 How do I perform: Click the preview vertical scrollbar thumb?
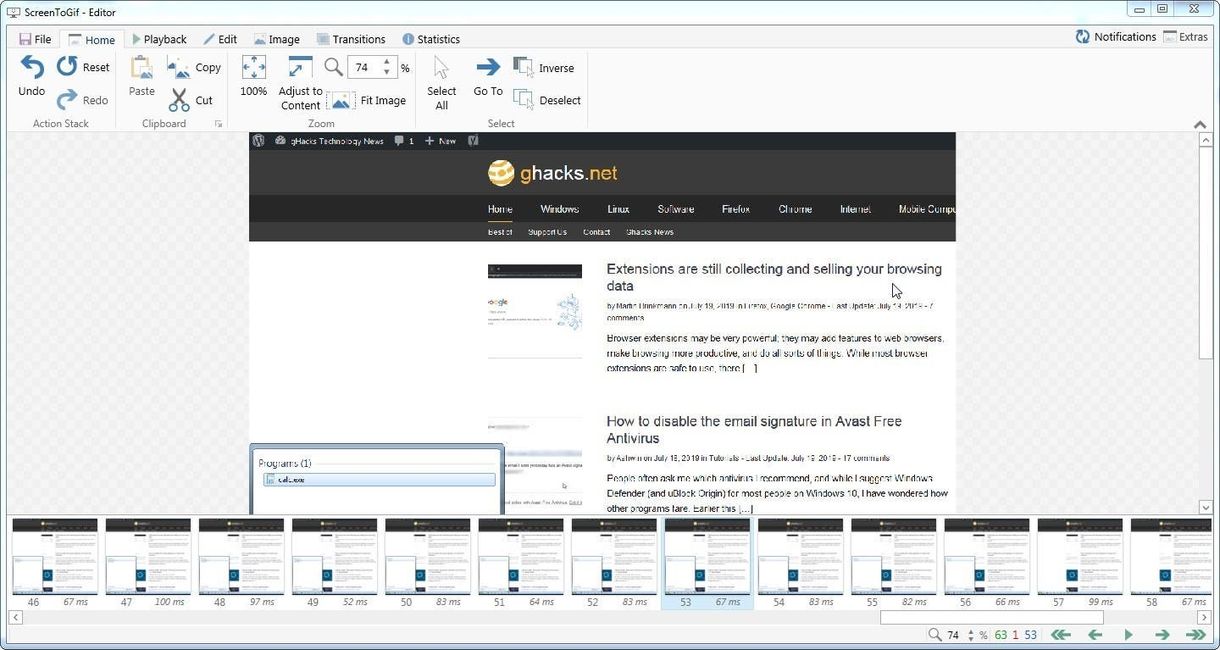pos(1206,254)
